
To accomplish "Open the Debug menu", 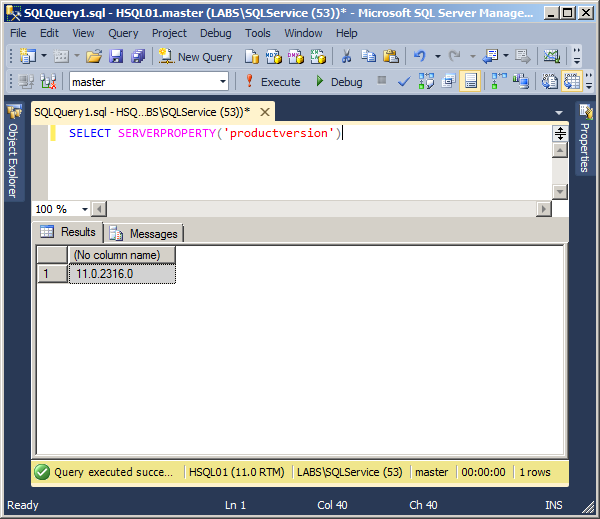I will pos(215,33).
